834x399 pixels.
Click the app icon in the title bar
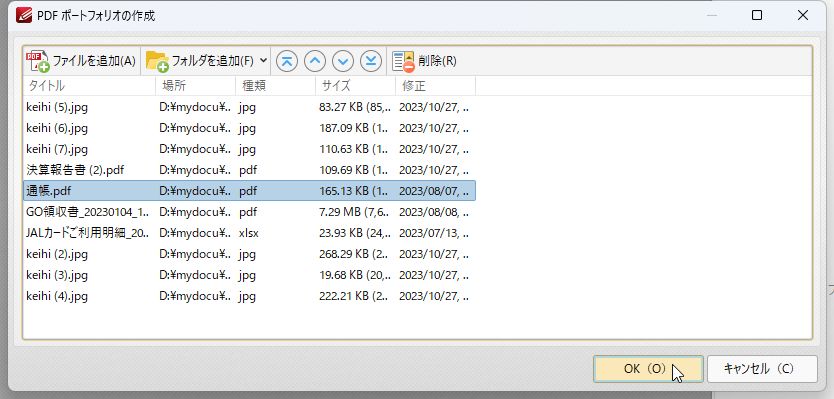click(24, 16)
